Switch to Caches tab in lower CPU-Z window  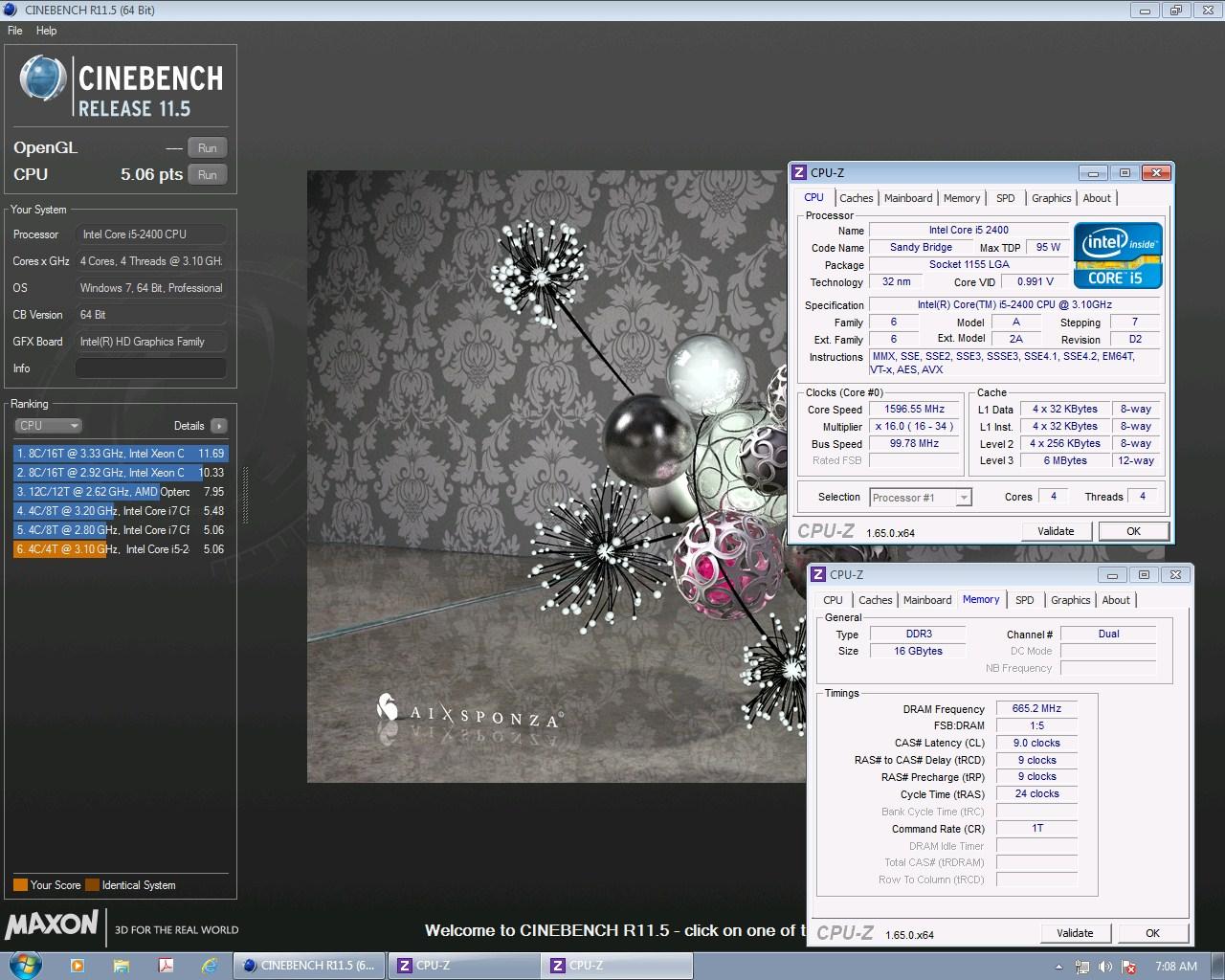875,600
